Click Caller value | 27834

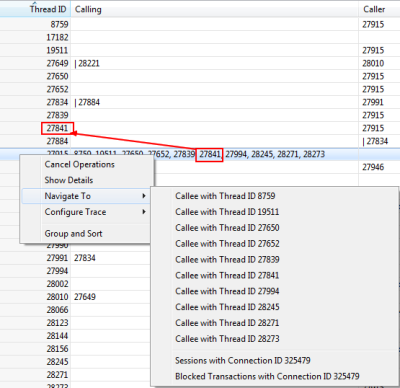(x=375, y=141)
